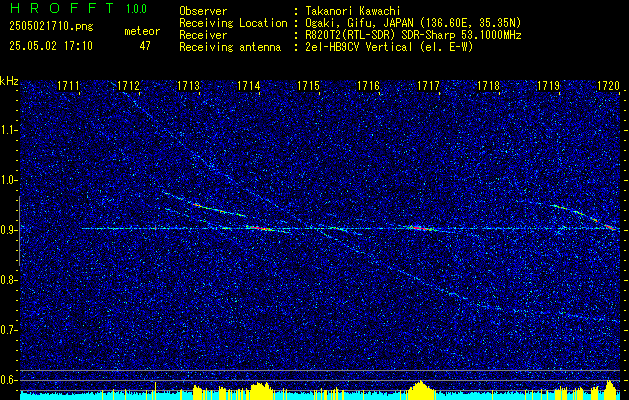Viewport: 629px width, 400px height.
Task: Click the version number 1.0.0
Action: [136, 8]
